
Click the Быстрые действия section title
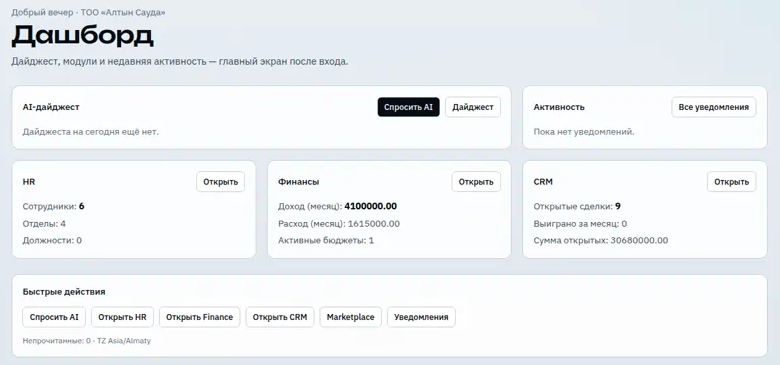coord(64,292)
